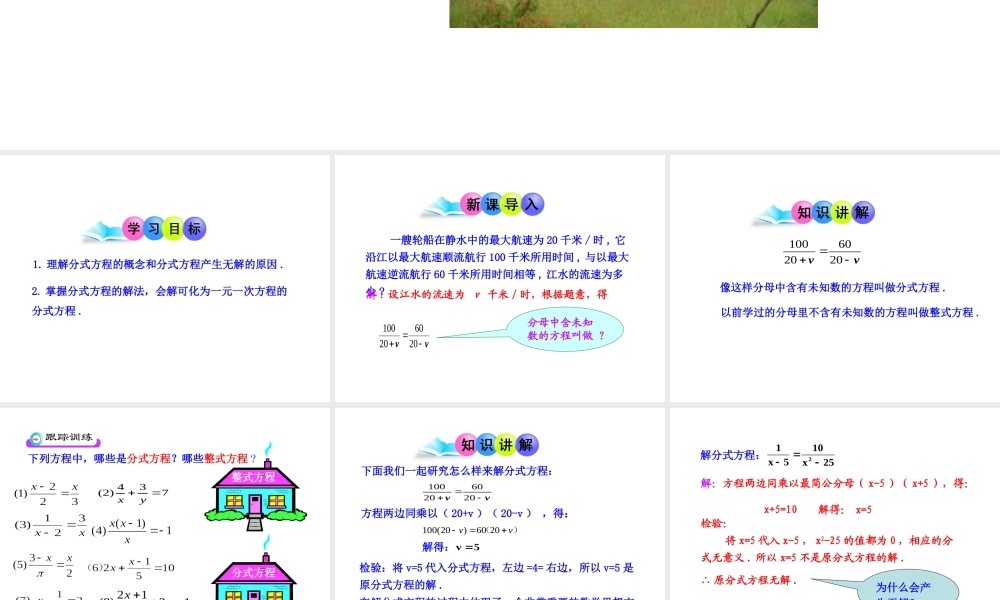
Task: Select the 整式方程 house graphic
Action: (253, 498)
